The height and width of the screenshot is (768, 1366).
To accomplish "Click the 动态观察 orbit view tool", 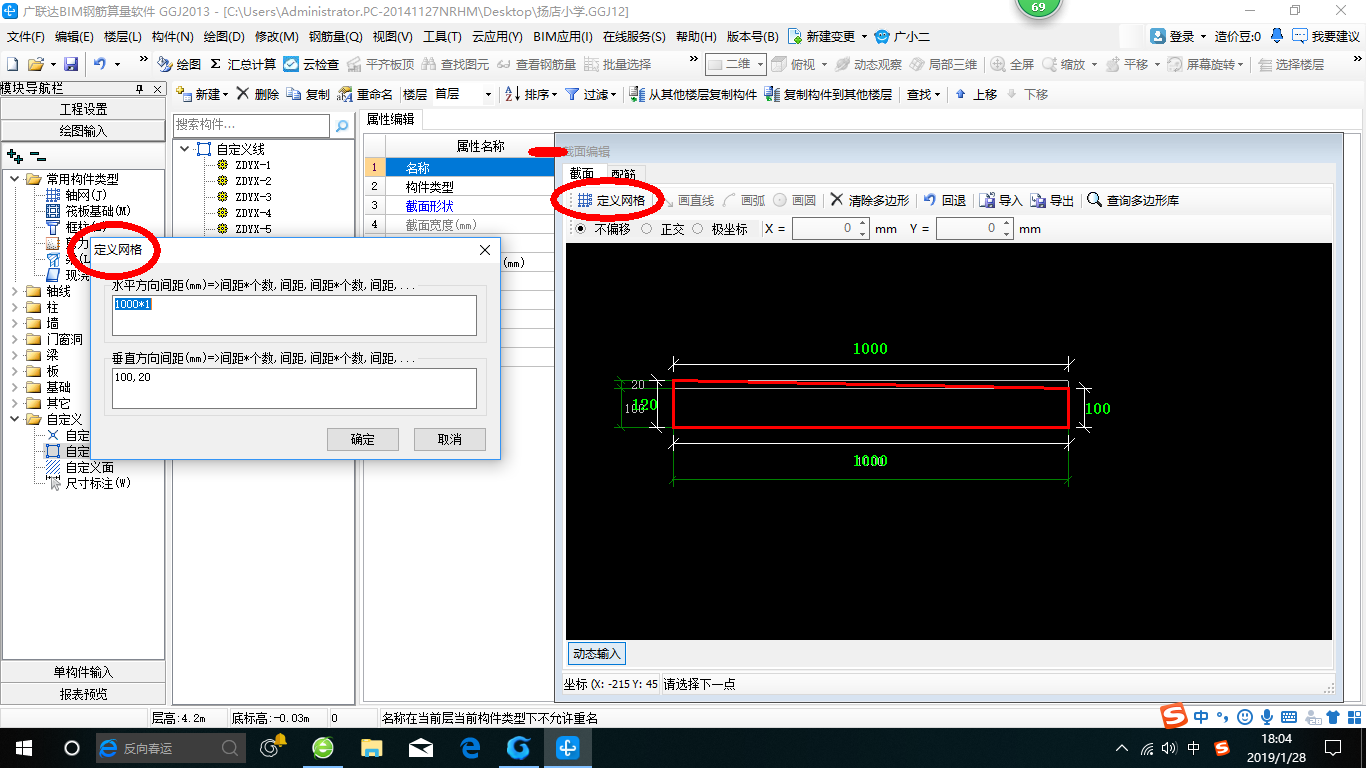I will tap(867, 64).
